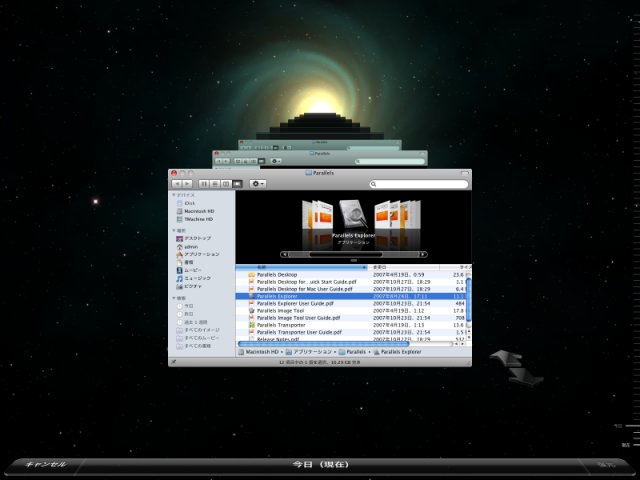The image size is (640, 480).
Task: Click the Time Machine back-in-time arrow
Action: click(x=506, y=359)
